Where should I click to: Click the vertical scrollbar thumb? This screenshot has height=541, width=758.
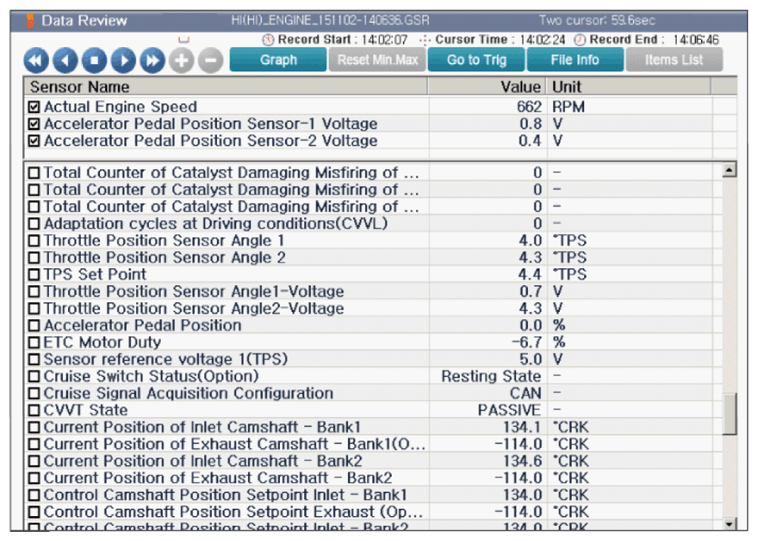tap(729, 414)
